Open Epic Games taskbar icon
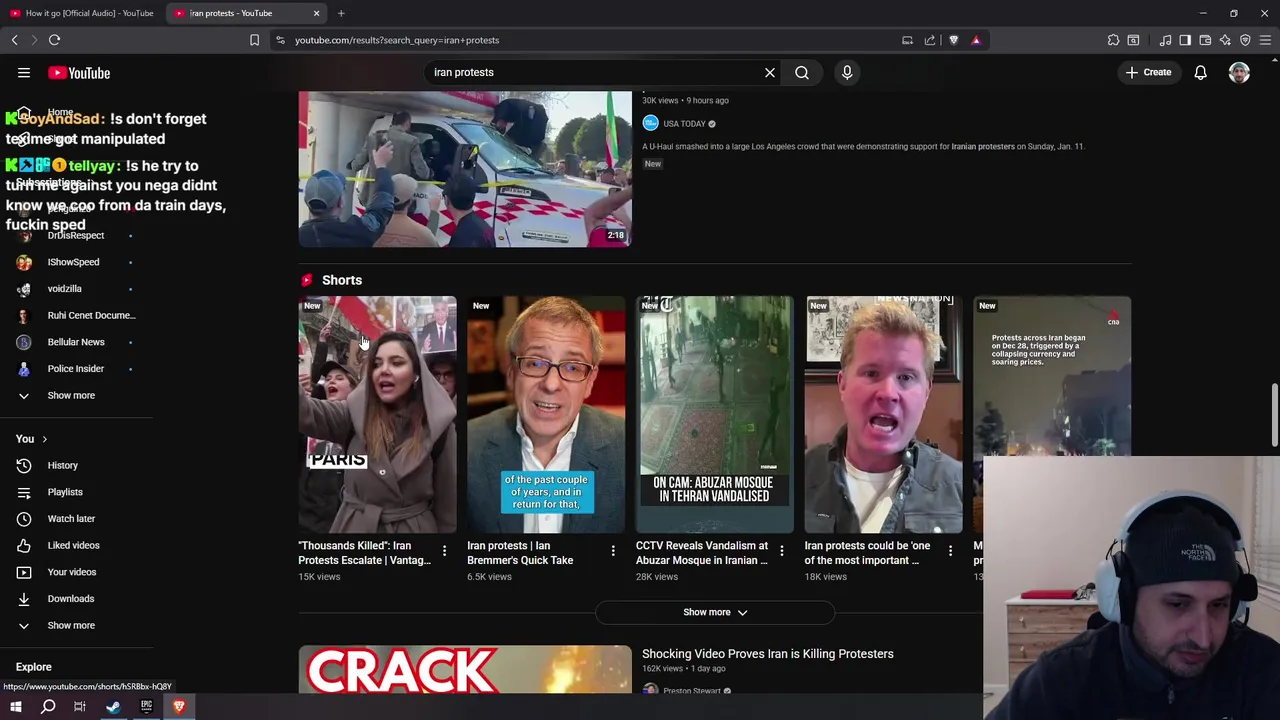 click(146, 707)
